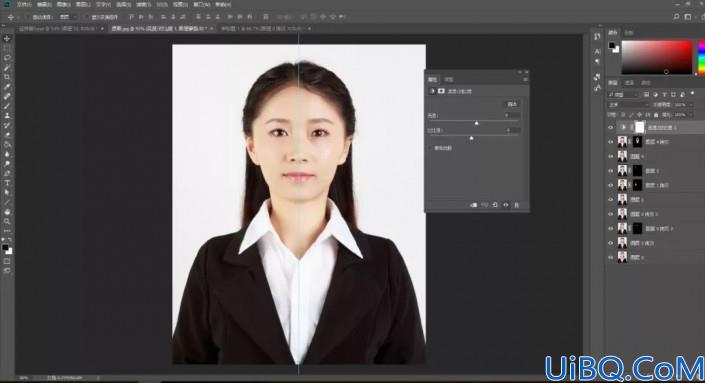Click the brightness slider handle

(x=477, y=123)
